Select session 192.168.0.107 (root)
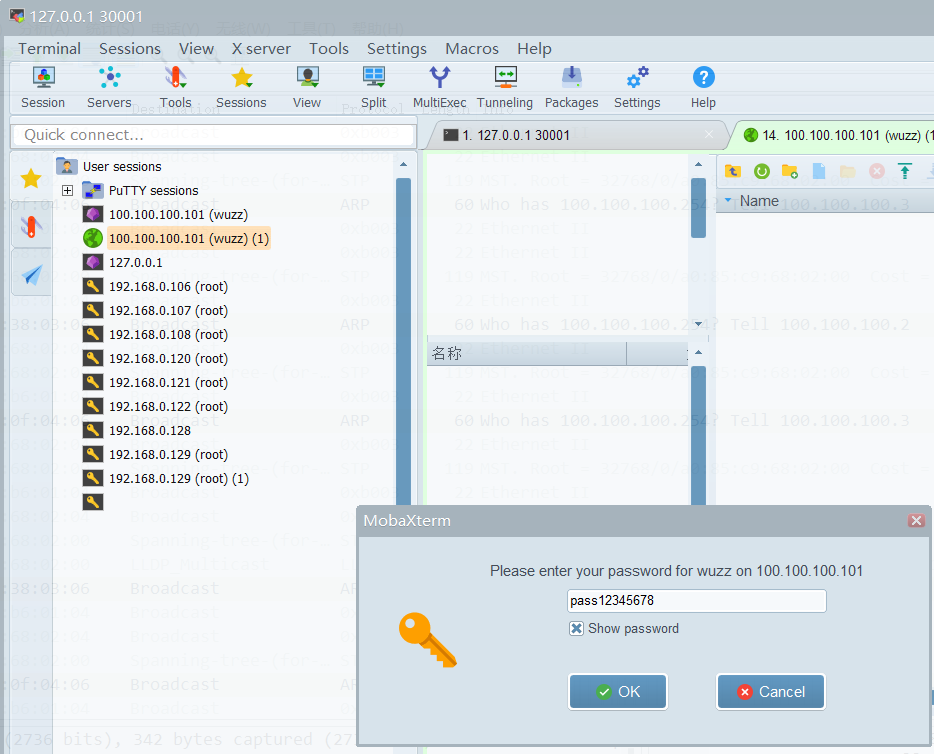Image resolution: width=934 pixels, height=754 pixels. 168,310
